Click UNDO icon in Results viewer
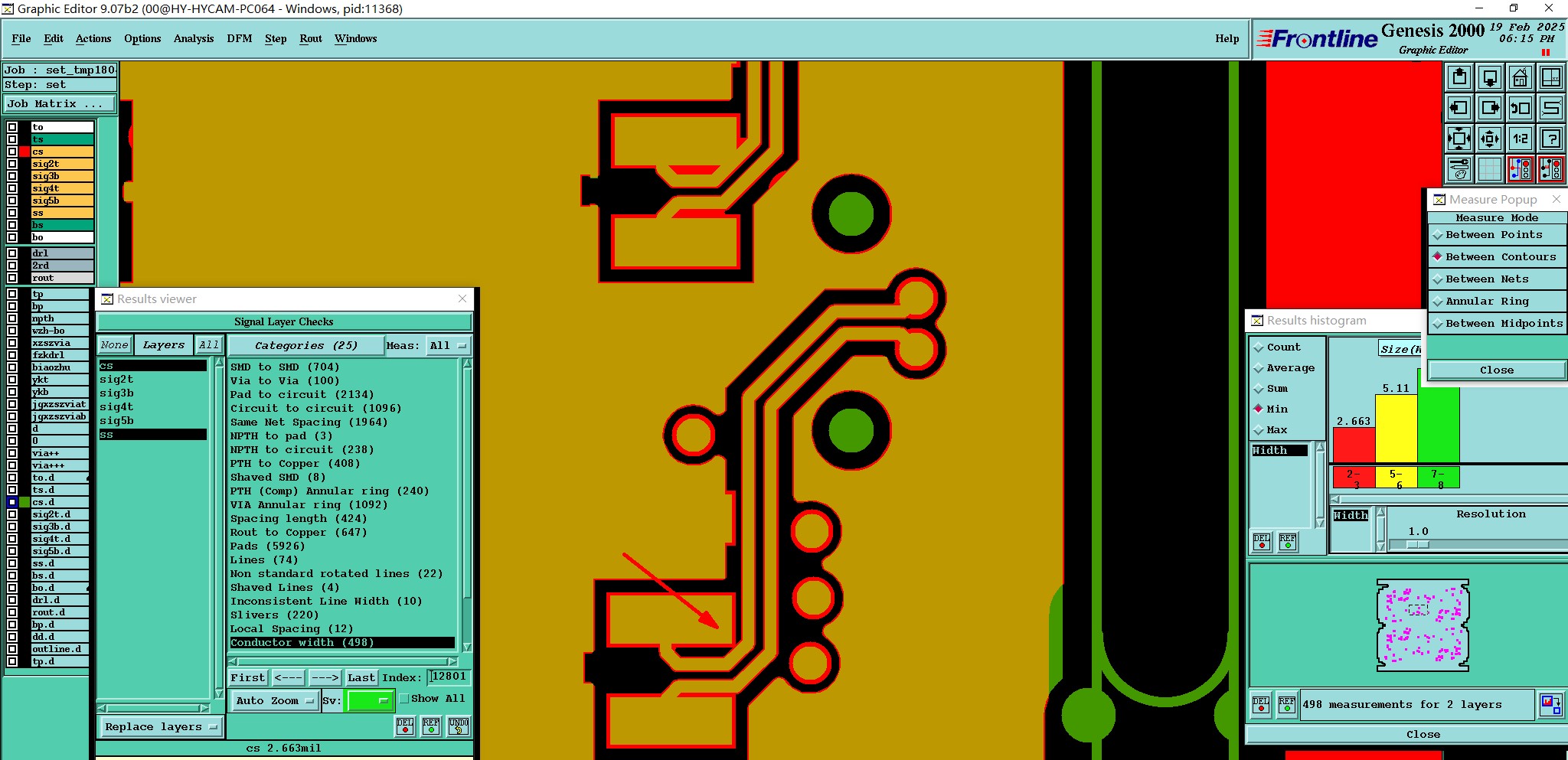The height and width of the screenshot is (760, 1568). 459,726
